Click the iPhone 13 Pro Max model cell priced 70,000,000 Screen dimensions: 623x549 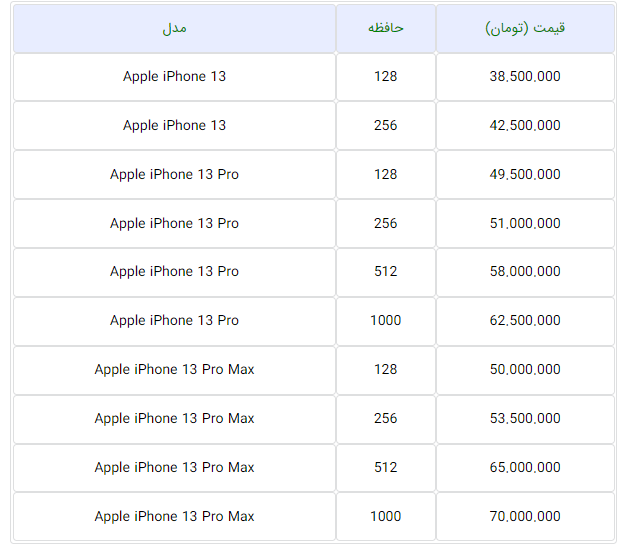coord(174,517)
